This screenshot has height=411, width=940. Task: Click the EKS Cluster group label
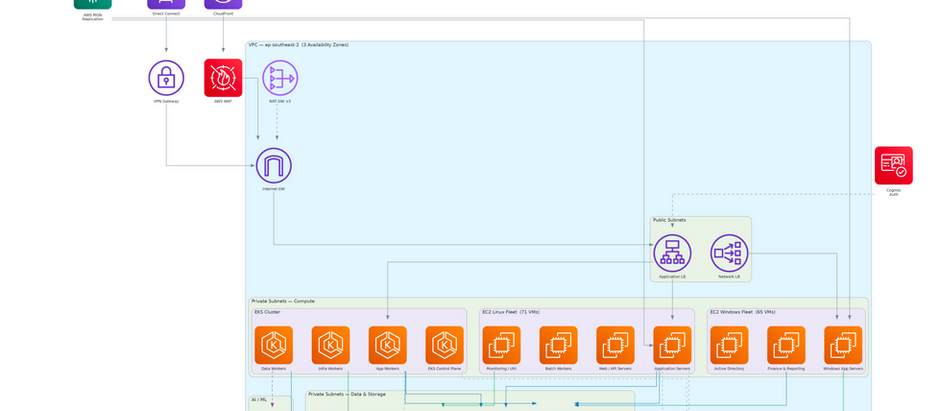click(x=267, y=312)
